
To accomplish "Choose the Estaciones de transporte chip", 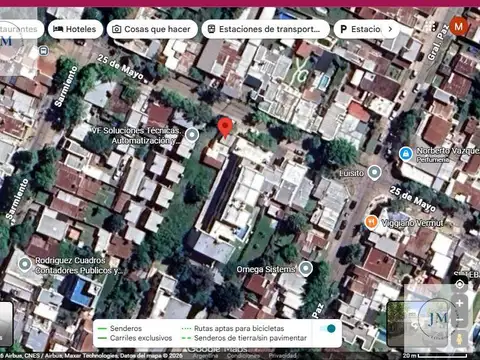I will (x=265, y=29).
